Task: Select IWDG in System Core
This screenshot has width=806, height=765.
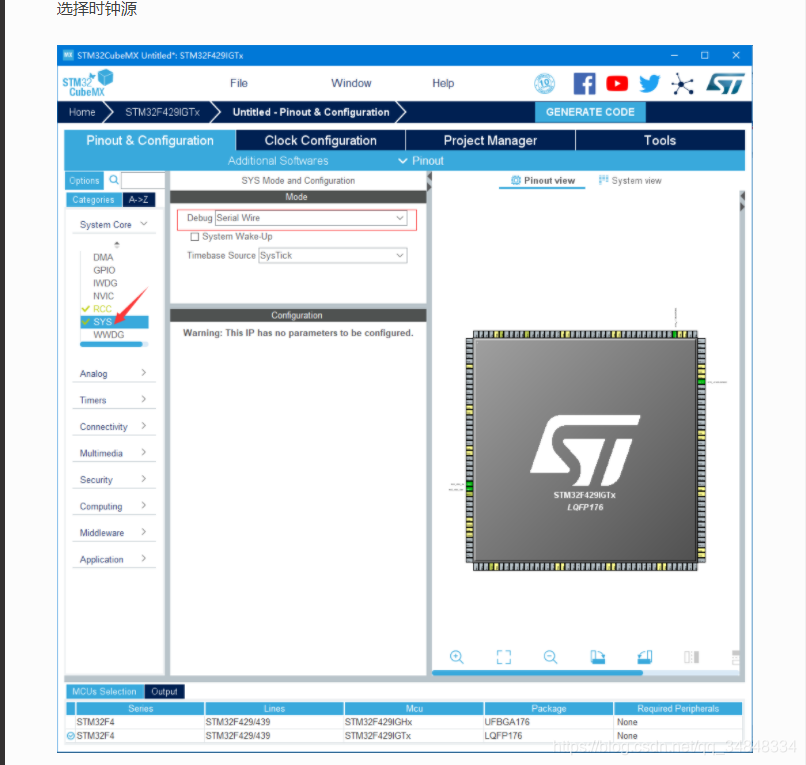Action: [105, 283]
